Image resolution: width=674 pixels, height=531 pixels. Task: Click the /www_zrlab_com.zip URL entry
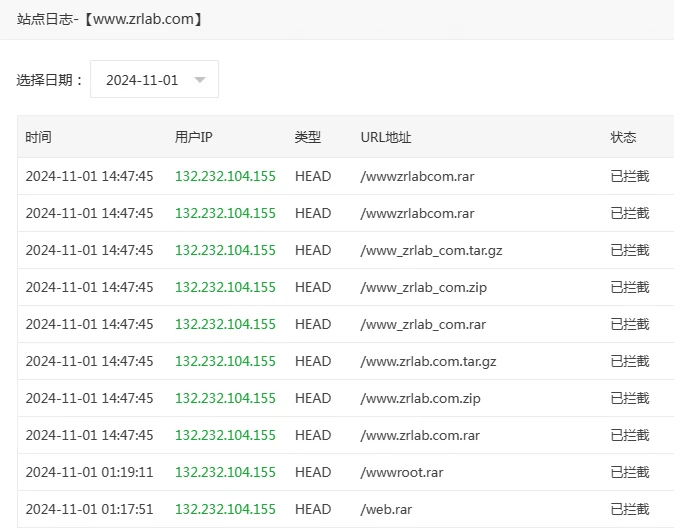[x=423, y=287]
